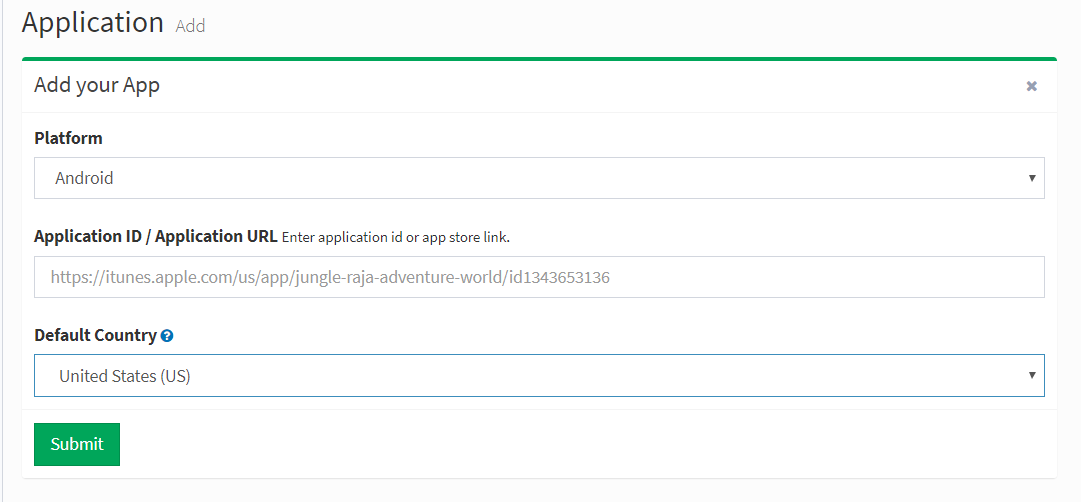The height and width of the screenshot is (502, 1081).
Task: Click the Default Country label text
Action: (x=95, y=335)
